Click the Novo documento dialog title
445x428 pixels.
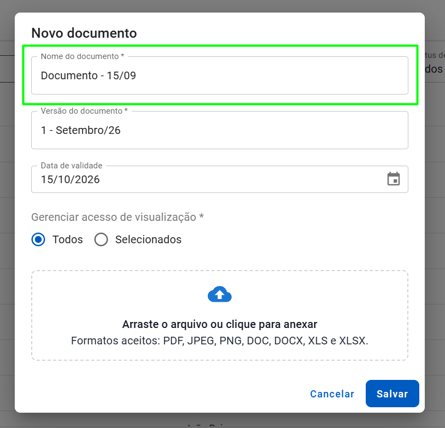point(84,33)
